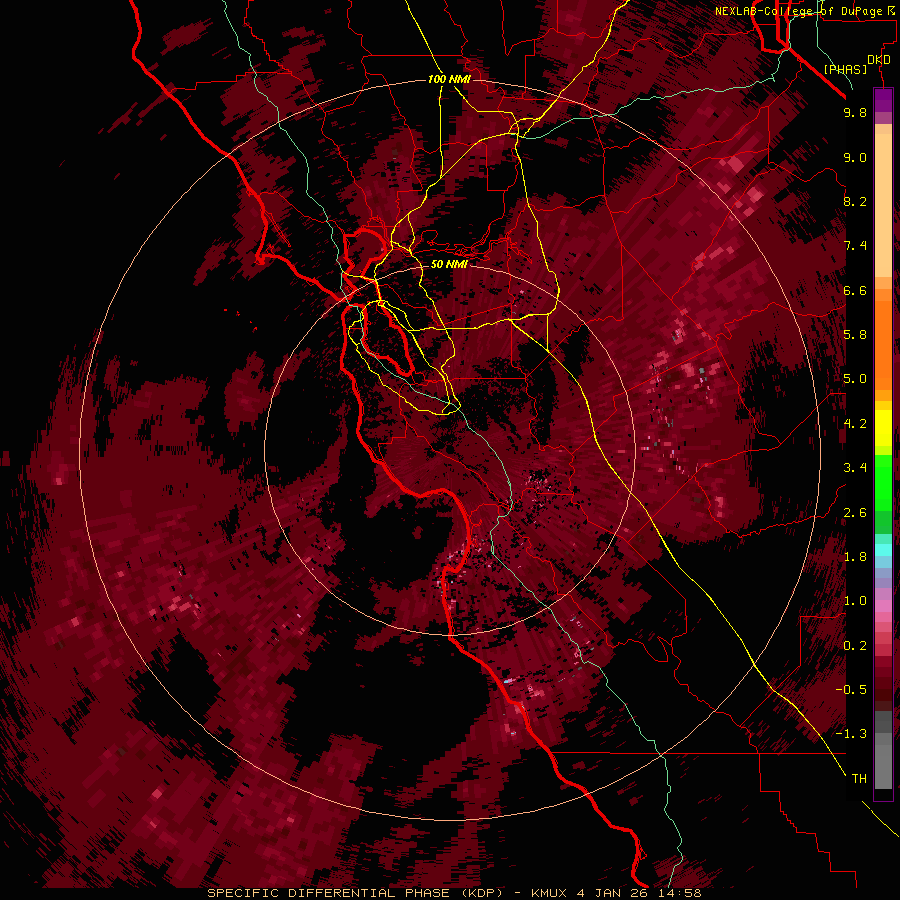Pick the pink segment of the color scale
900x900 pixels.
point(883,606)
